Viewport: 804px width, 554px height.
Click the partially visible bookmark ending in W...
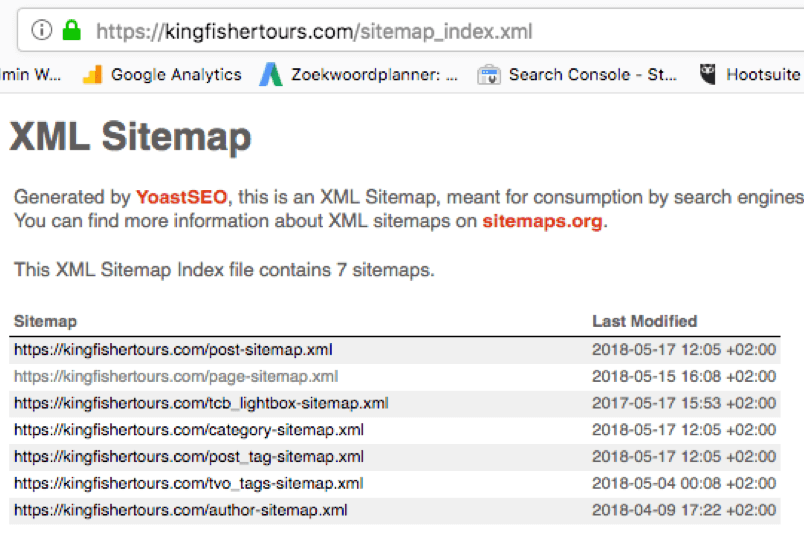[x=30, y=75]
